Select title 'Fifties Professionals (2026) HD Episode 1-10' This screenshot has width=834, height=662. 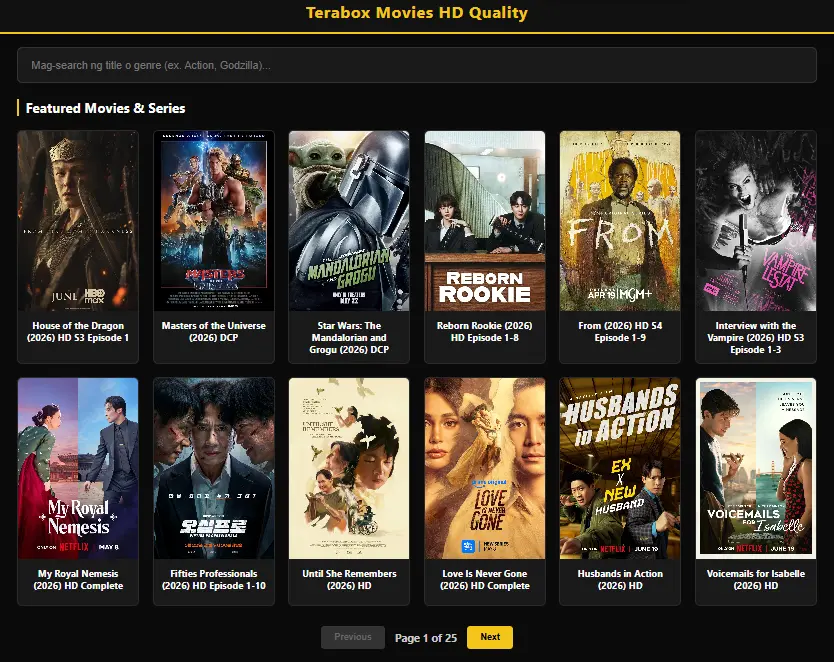pyautogui.click(x=214, y=580)
